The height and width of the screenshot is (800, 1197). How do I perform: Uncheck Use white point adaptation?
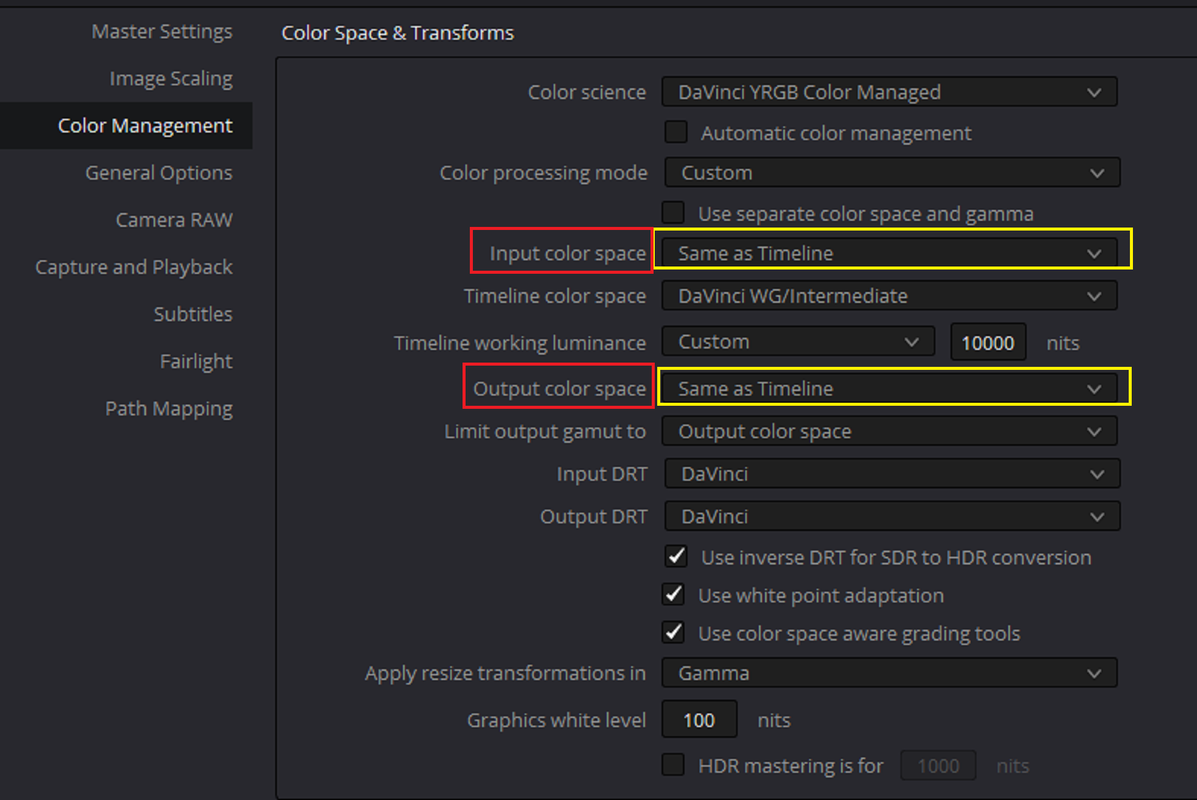(x=673, y=594)
